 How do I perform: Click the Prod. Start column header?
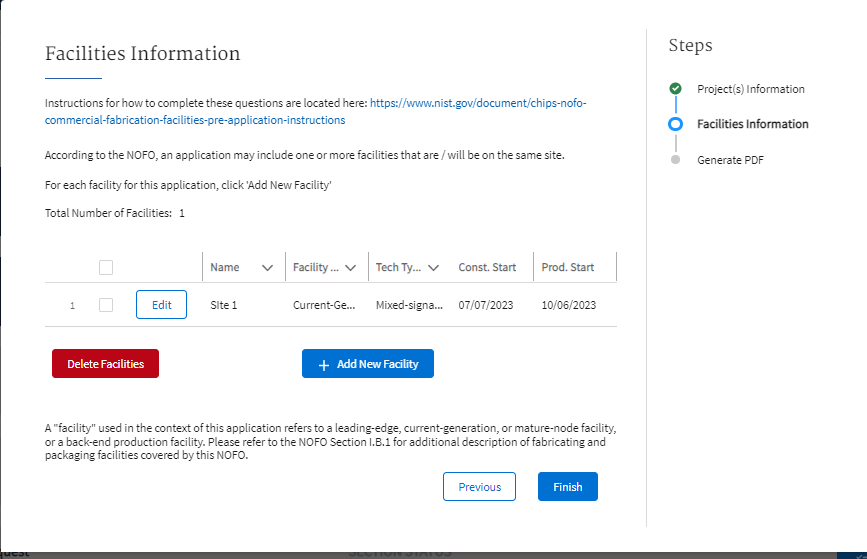[x=568, y=267]
